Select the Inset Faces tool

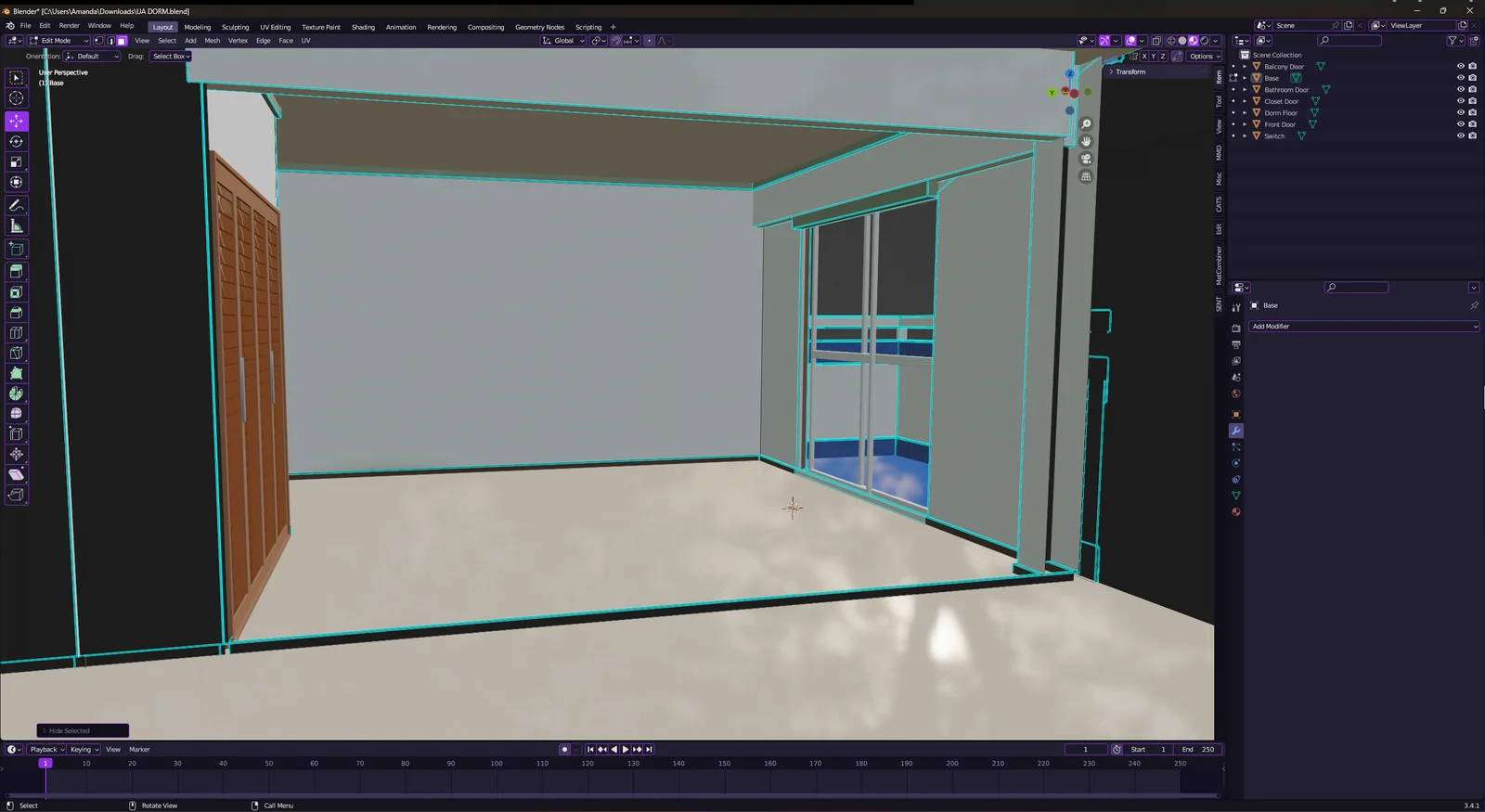17,291
